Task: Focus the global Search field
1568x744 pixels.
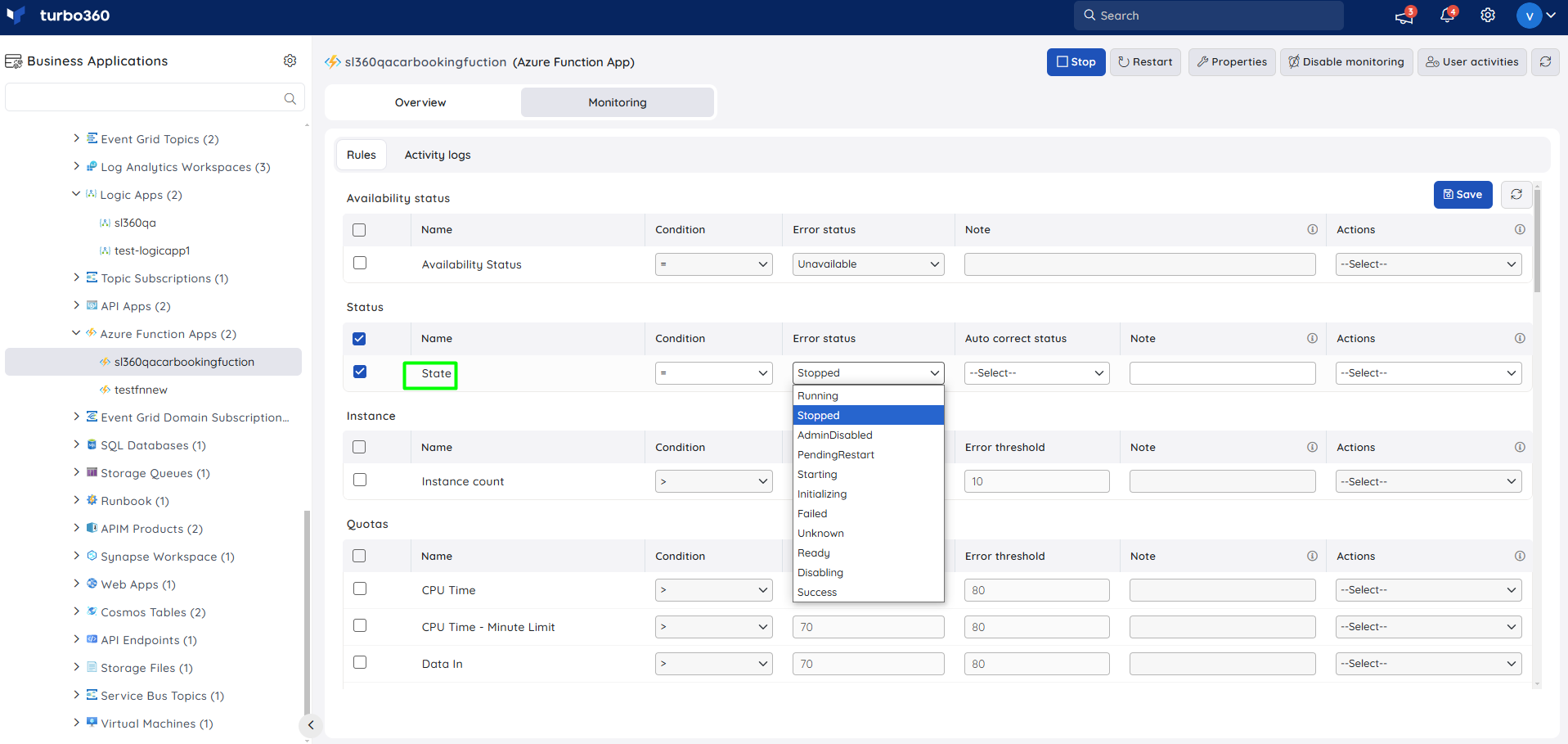Action: coord(1209,16)
